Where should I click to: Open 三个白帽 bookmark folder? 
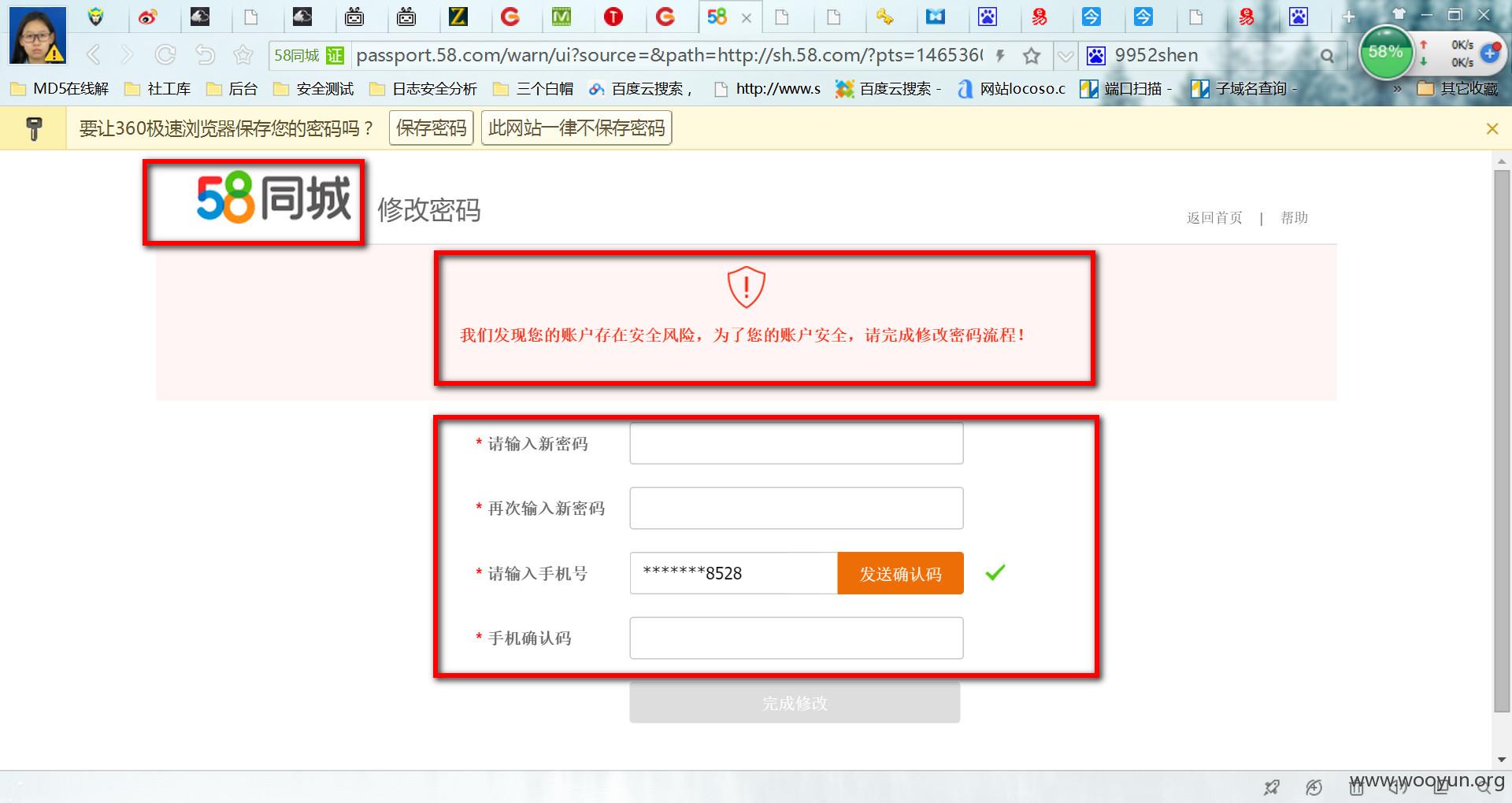[x=533, y=89]
